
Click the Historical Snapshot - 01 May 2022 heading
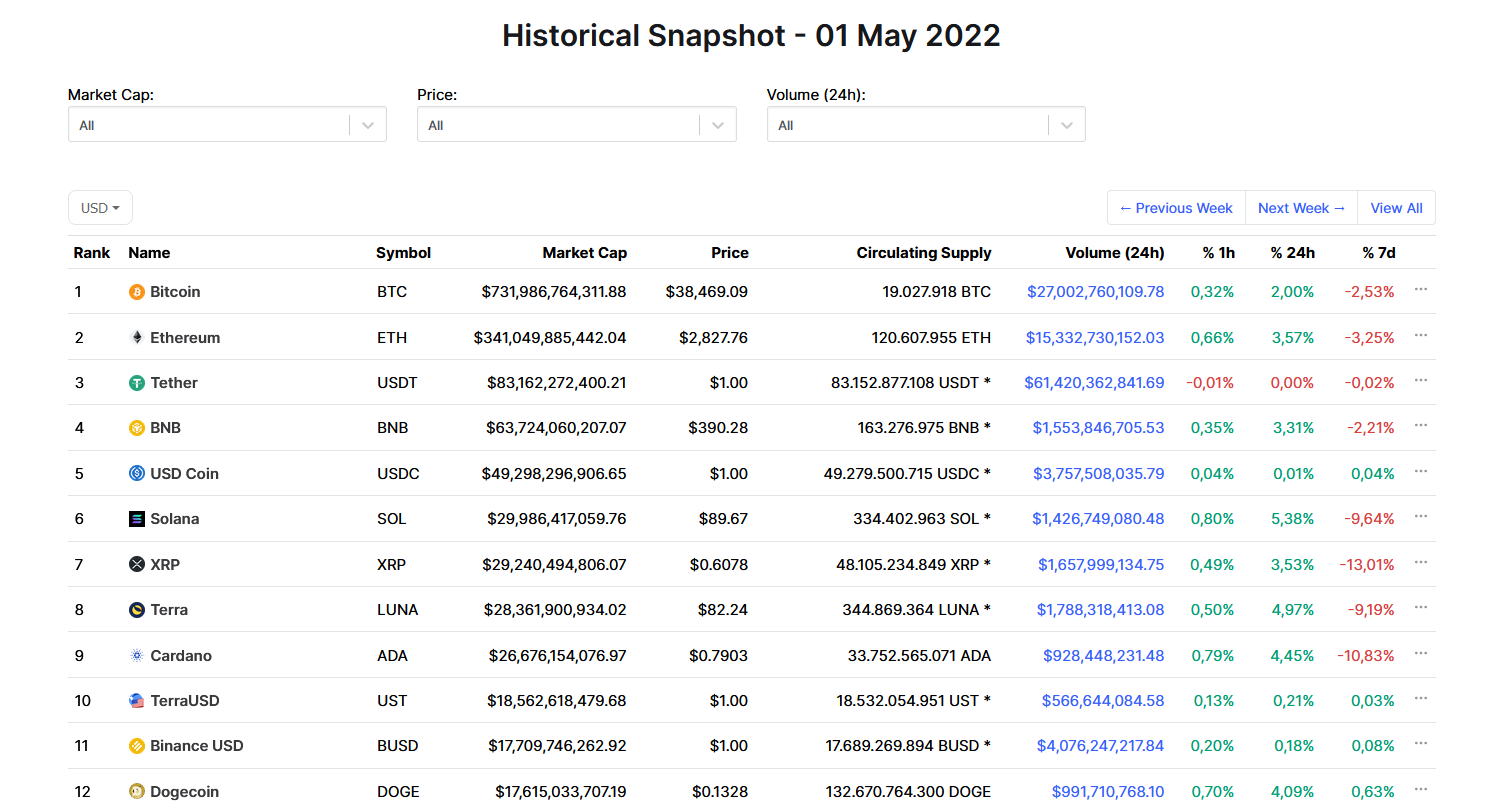(751, 36)
